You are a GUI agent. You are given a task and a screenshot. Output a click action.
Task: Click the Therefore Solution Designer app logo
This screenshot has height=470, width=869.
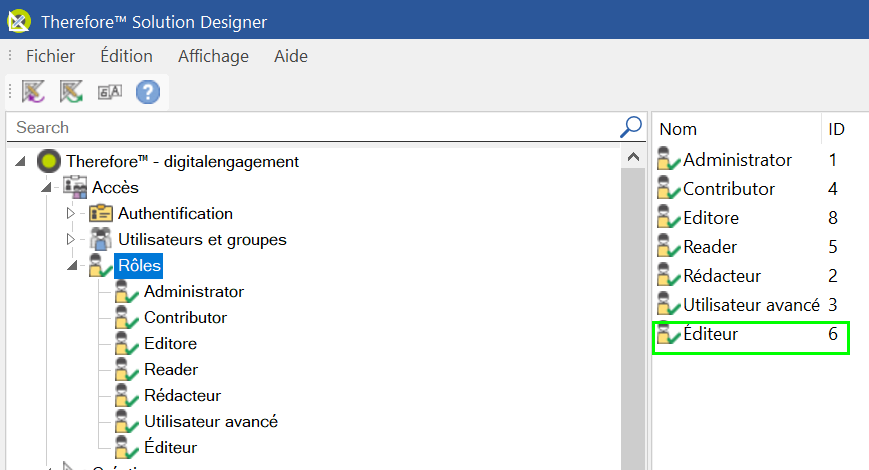[x=18, y=22]
